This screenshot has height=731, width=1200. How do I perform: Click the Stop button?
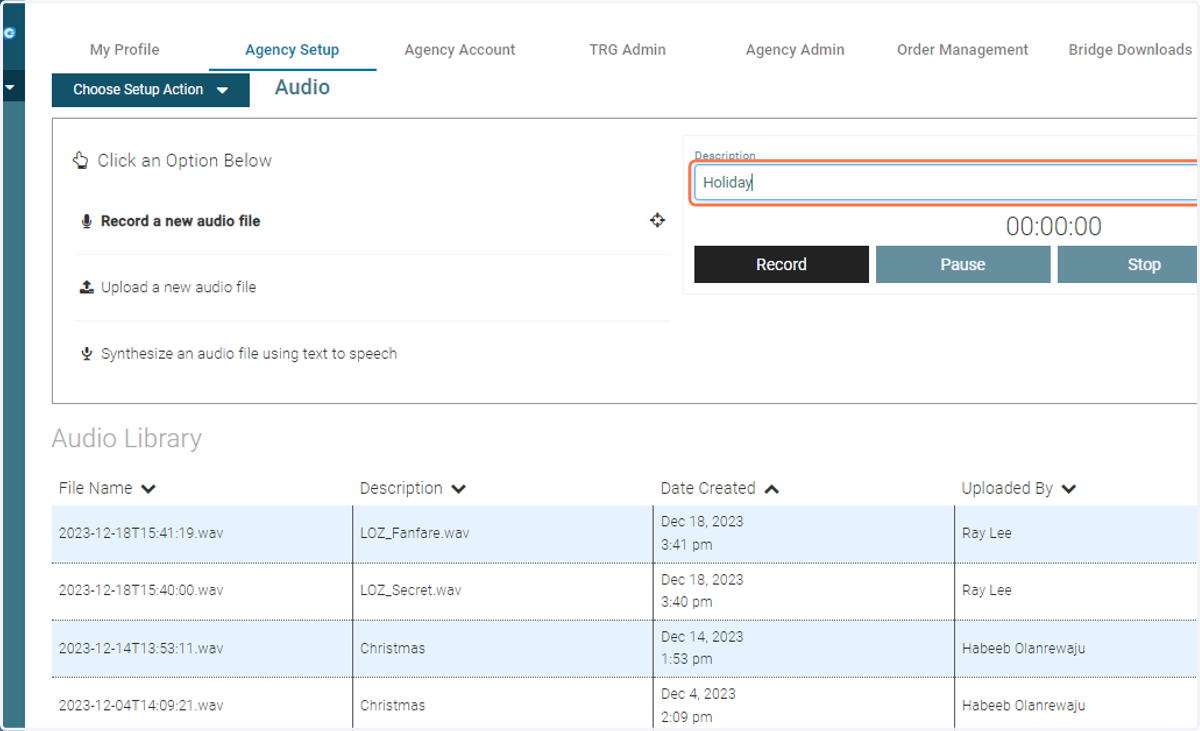[1128, 265]
